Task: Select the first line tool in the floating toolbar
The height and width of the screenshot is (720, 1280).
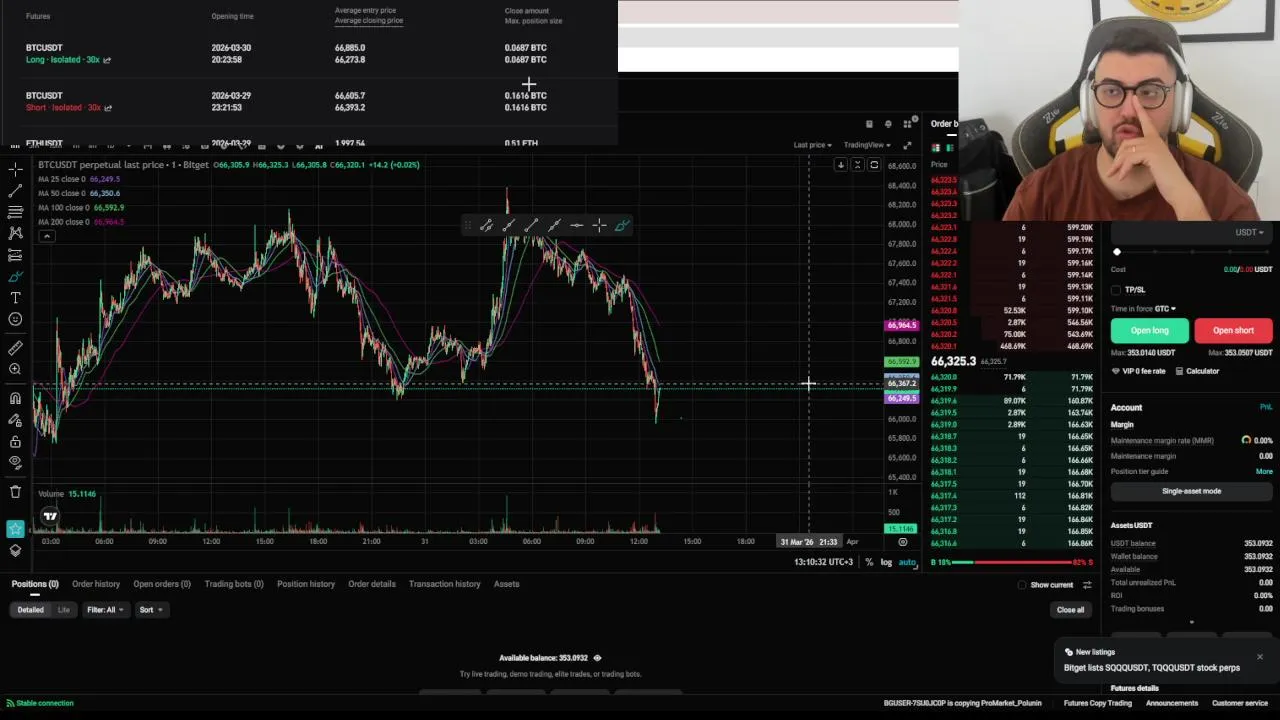Action: 486,226
